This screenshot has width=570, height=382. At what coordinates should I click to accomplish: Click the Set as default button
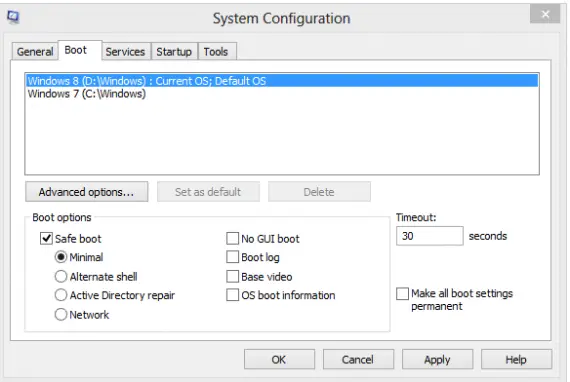208,192
